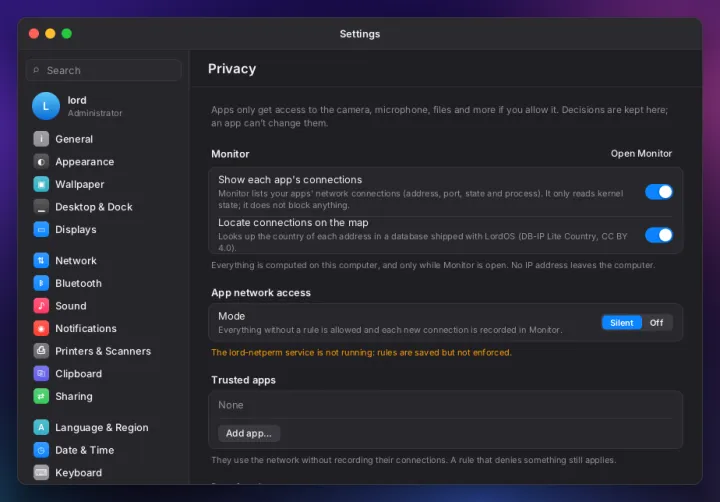Screen dimensions: 720x502
Task: Open the Printers & Scanners icon
Action: point(41,351)
